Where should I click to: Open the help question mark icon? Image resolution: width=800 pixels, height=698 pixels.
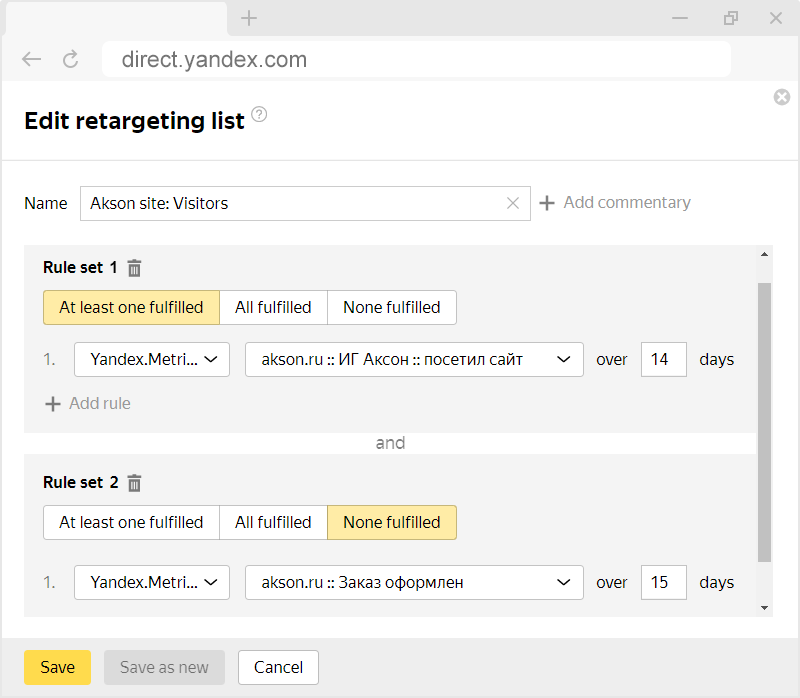[260, 115]
